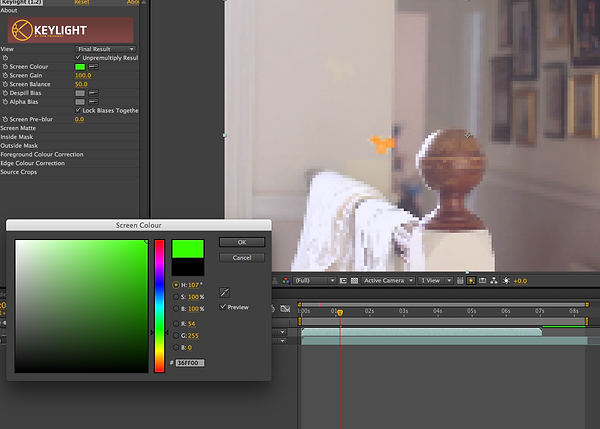Toggle pixel aspect ratio correction icon
The width and height of the screenshot is (600, 429).
point(460,281)
